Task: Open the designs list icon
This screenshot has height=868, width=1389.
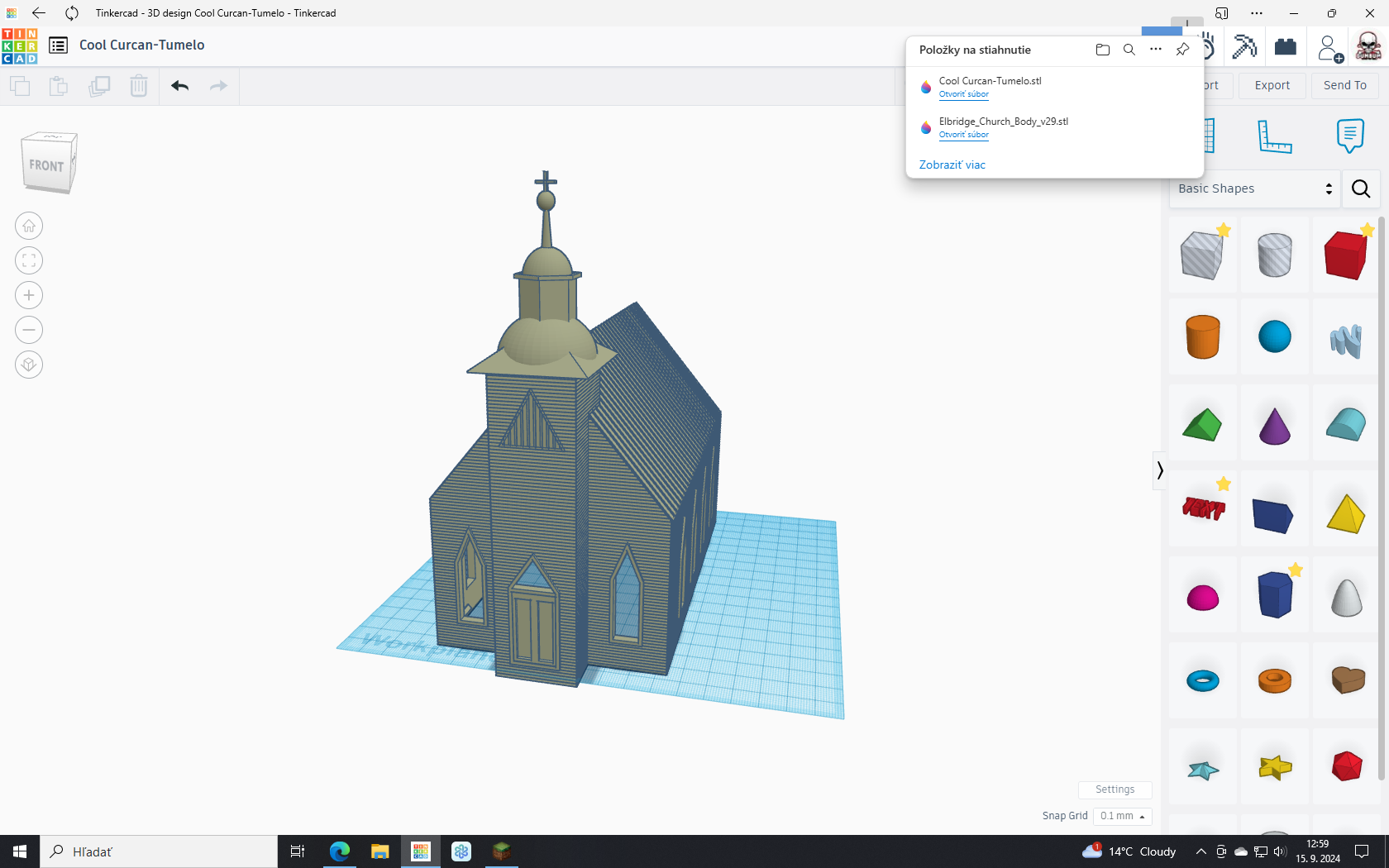Action: tap(58, 45)
